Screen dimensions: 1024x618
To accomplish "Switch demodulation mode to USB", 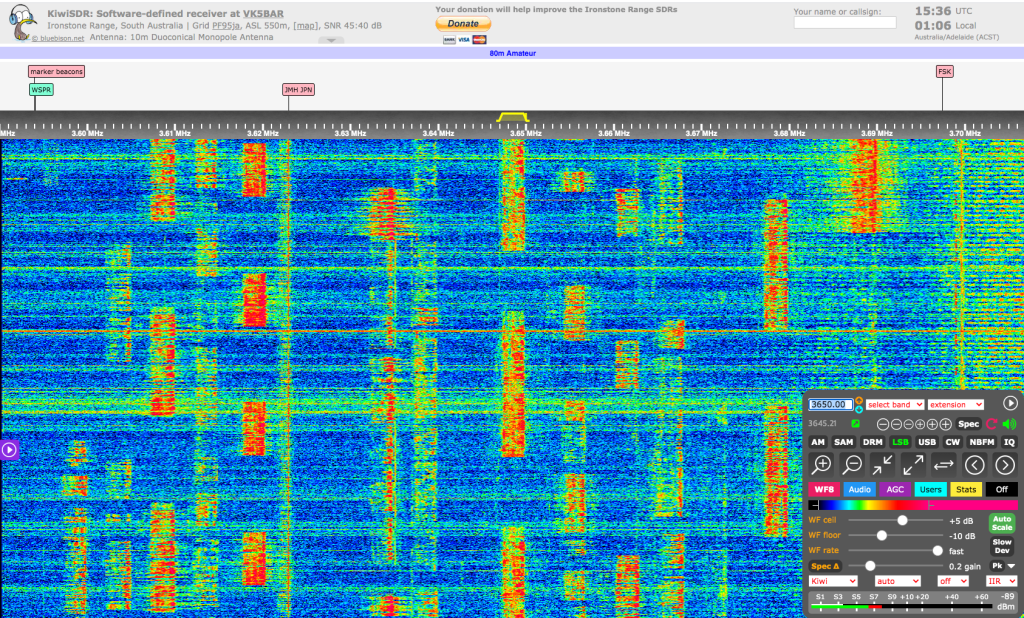I will click(926, 442).
